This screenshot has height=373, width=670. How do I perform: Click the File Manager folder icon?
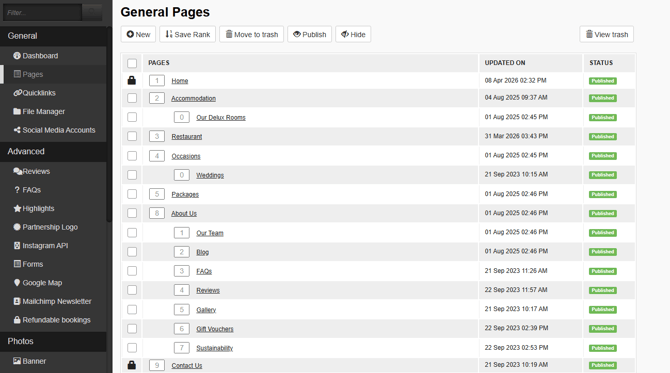click(x=17, y=111)
